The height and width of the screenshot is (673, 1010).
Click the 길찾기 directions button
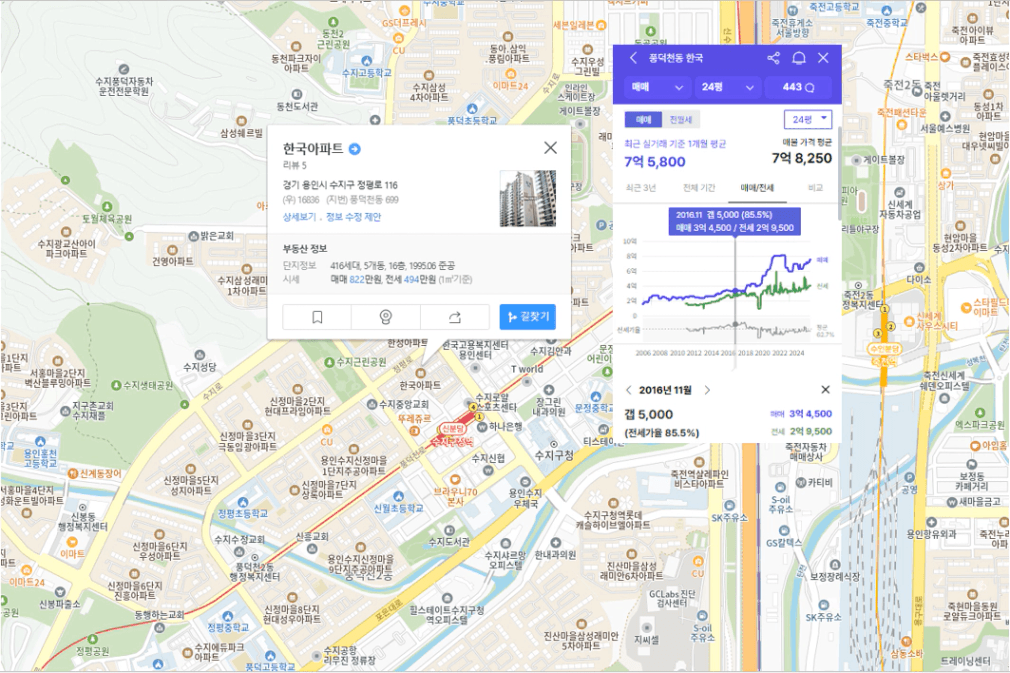pyautogui.click(x=528, y=317)
